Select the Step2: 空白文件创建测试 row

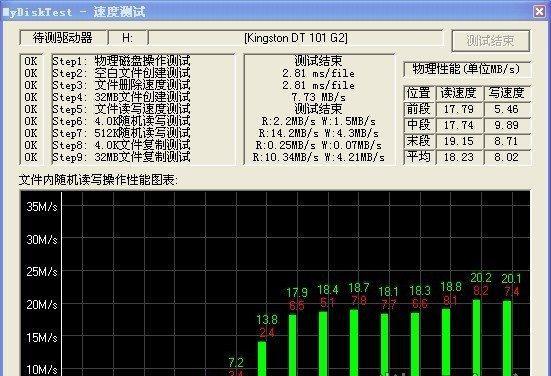point(121,73)
